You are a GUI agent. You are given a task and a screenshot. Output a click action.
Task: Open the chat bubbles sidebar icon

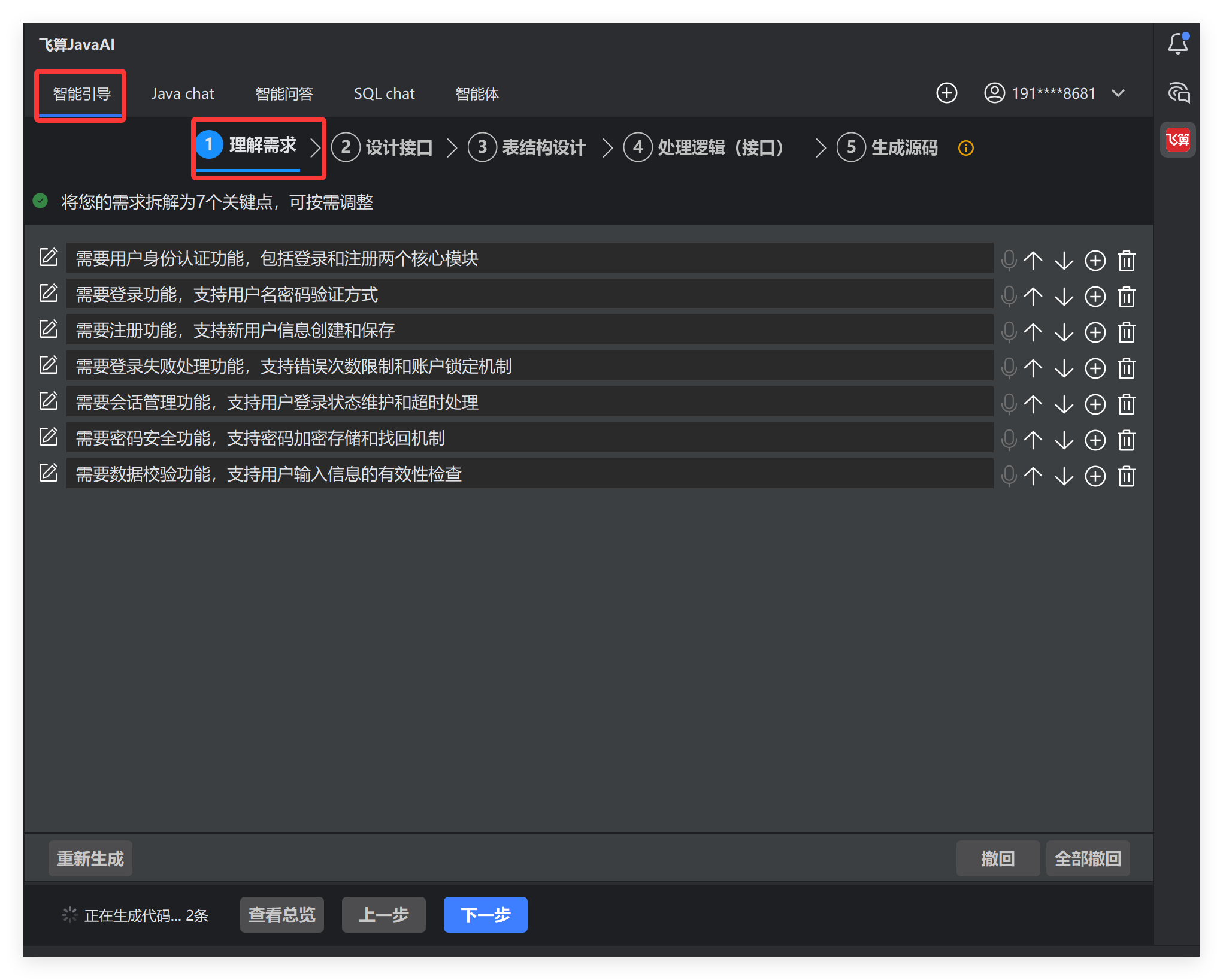click(x=1179, y=93)
